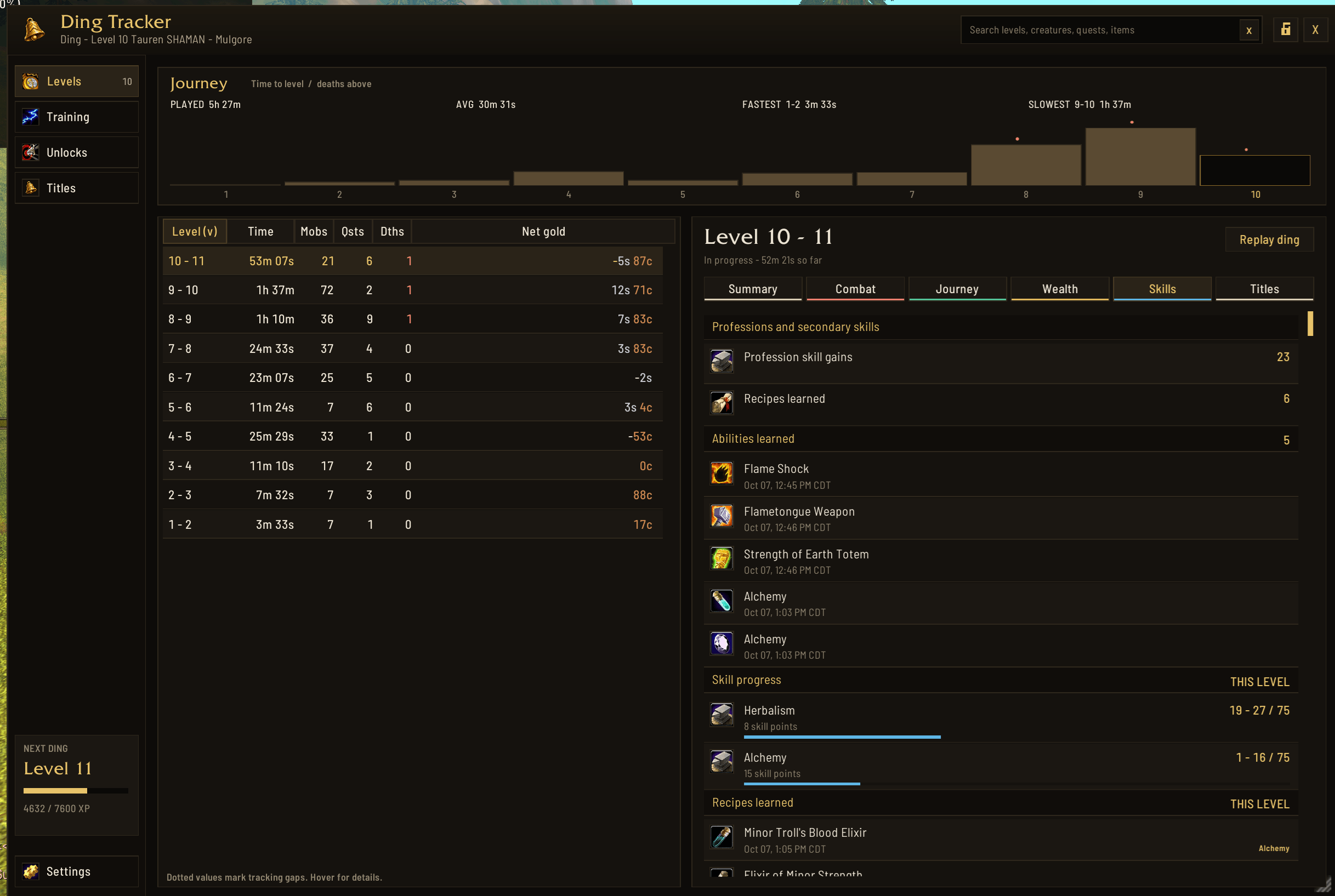
Task: Click the Flametongue Weapon ability icon
Action: click(722, 516)
